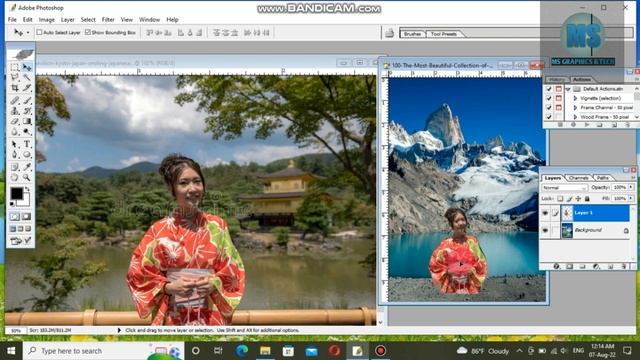
Task: Select the Hand tool
Action: [15, 178]
